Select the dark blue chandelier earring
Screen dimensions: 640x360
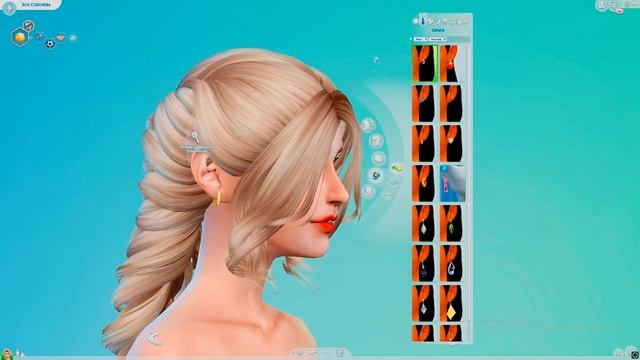tap(423, 263)
